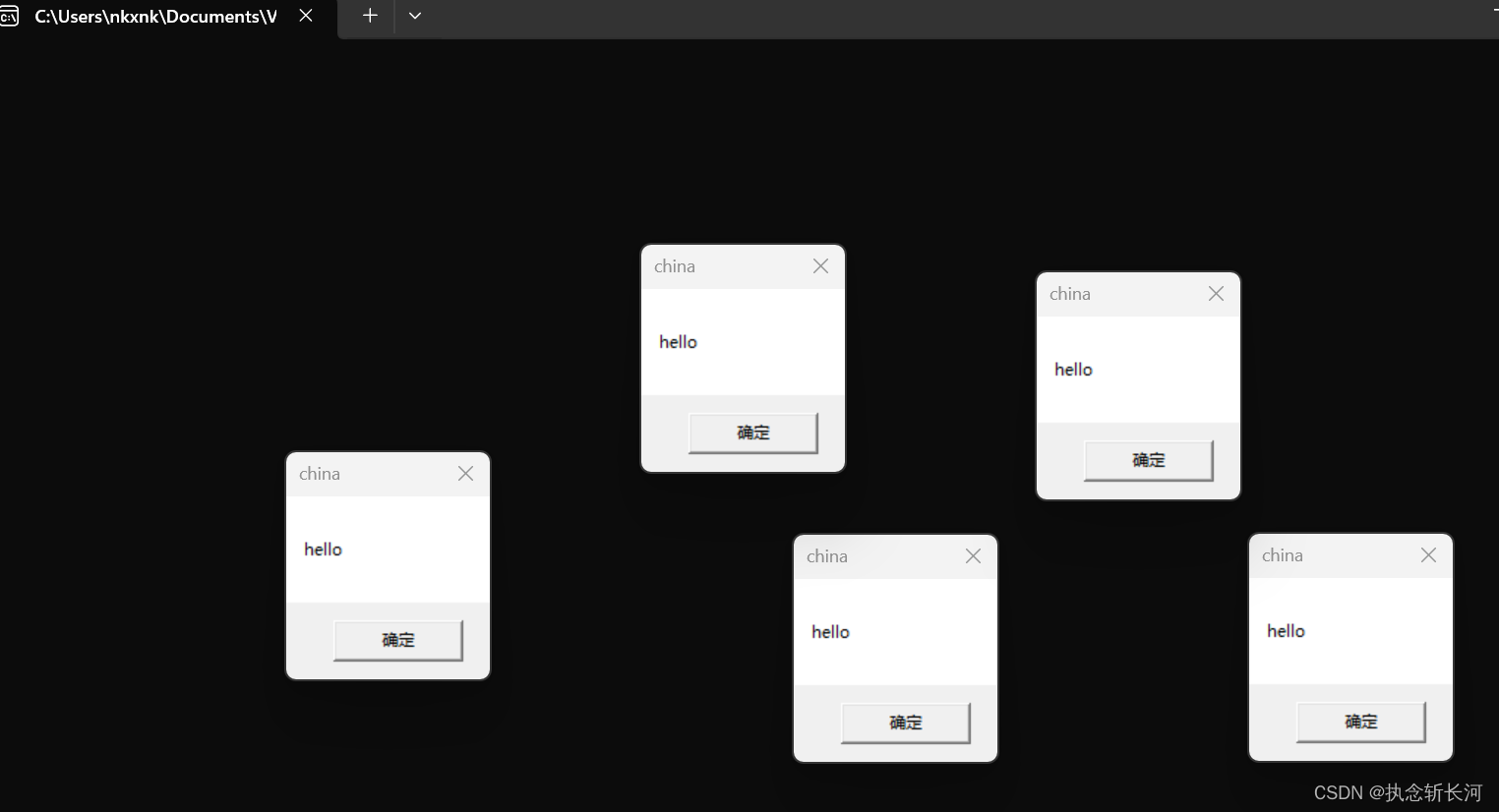The width and height of the screenshot is (1499, 812).
Task: Click the "china" title of the rightmost dialog
Action: coord(1283,555)
